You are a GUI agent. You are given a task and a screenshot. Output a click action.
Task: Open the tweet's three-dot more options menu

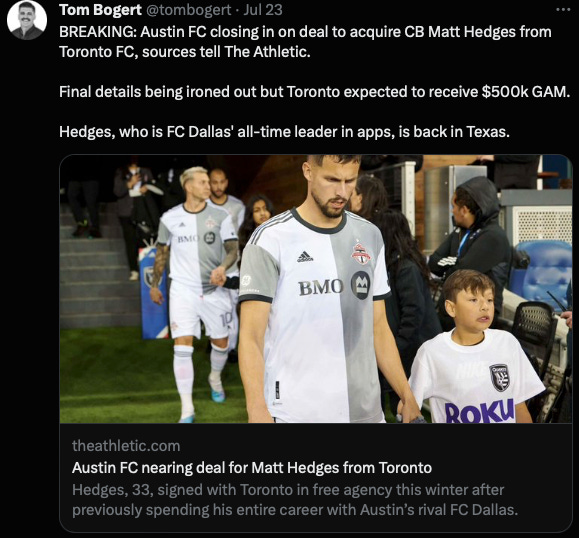click(x=563, y=10)
